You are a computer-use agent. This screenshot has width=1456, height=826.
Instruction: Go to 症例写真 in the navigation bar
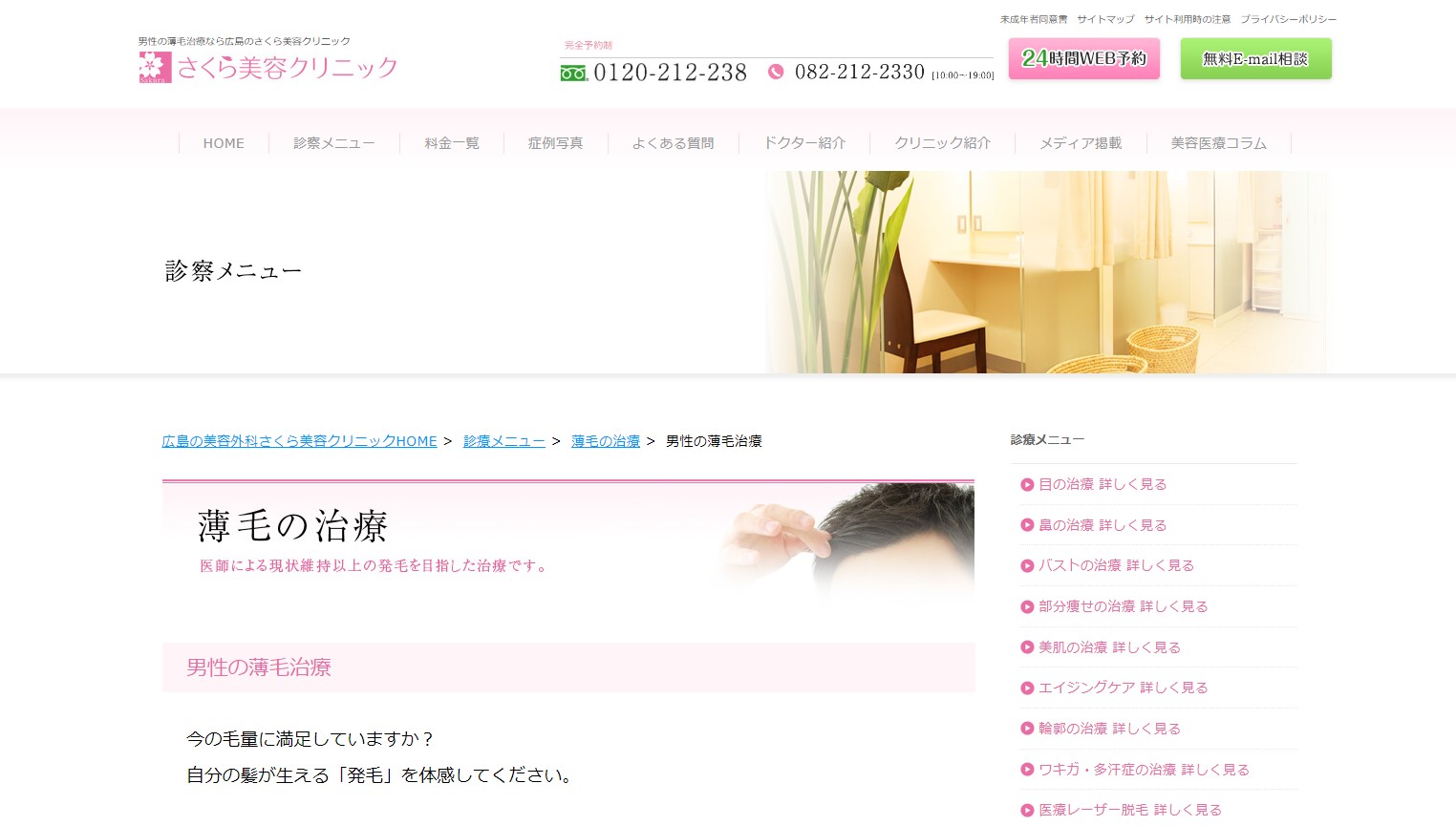[555, 143]
